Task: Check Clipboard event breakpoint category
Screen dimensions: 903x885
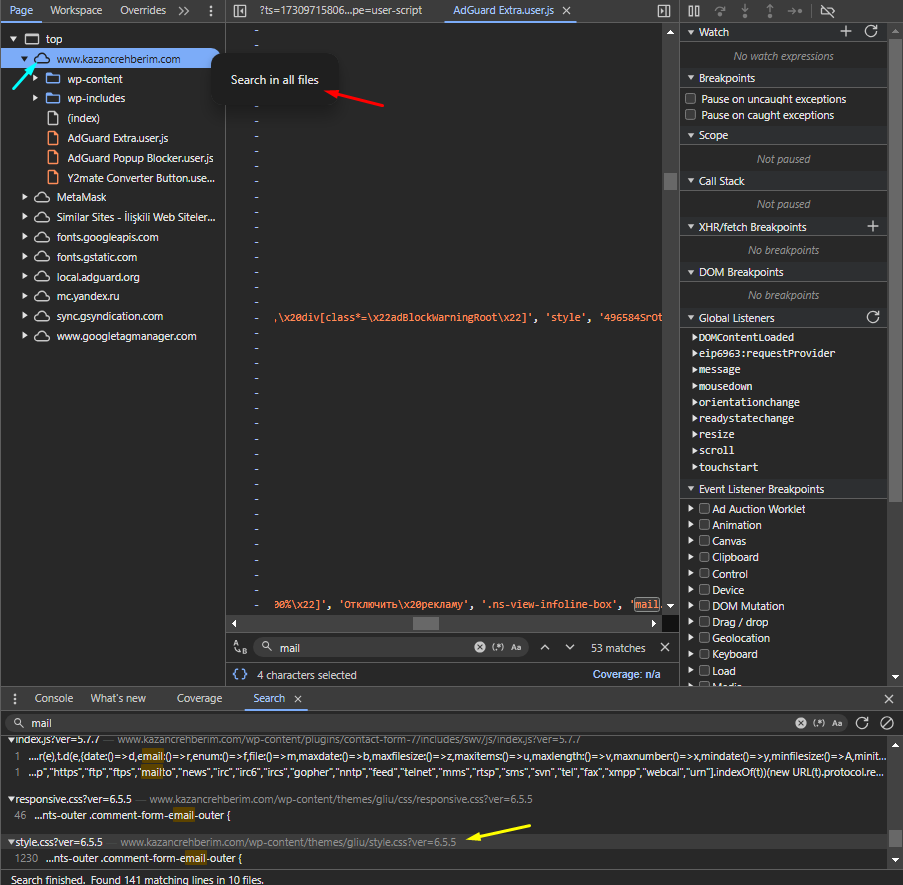Action: [x=704, y=557]
